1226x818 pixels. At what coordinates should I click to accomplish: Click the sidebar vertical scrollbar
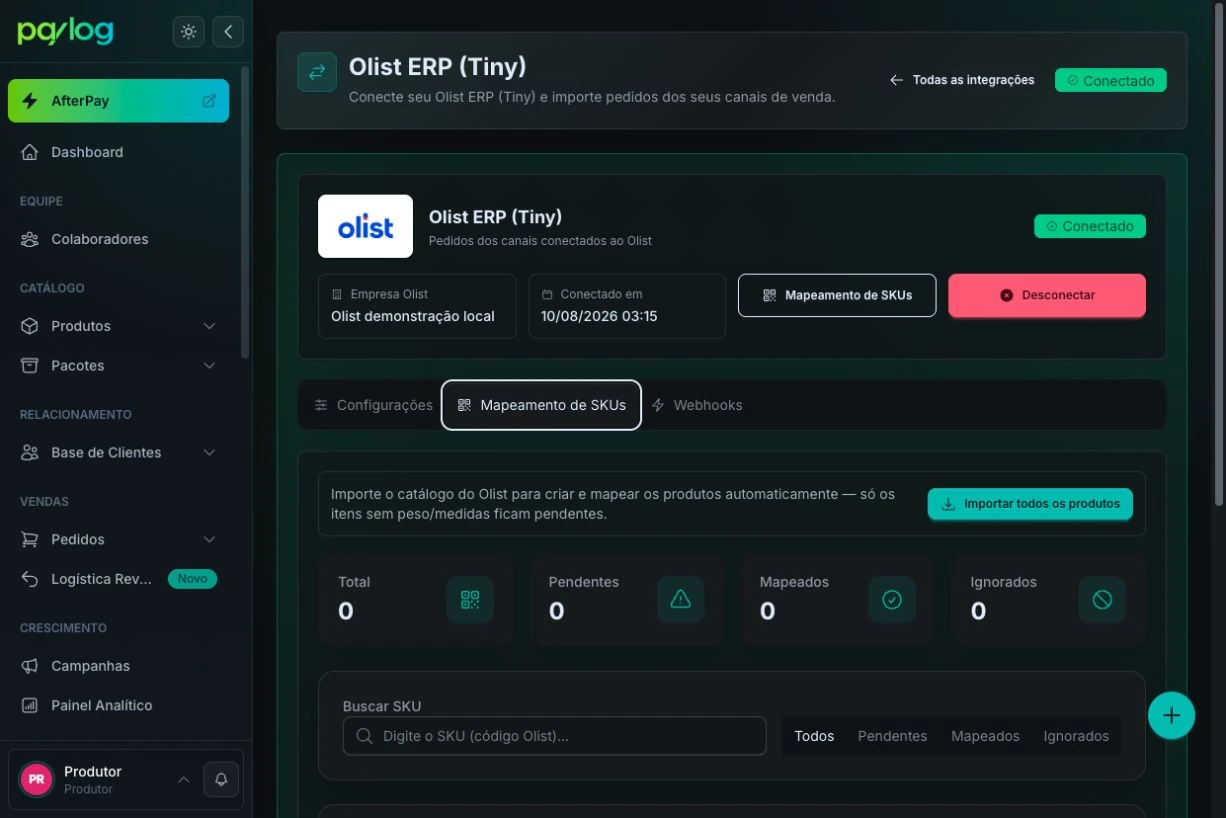(245, 212)
